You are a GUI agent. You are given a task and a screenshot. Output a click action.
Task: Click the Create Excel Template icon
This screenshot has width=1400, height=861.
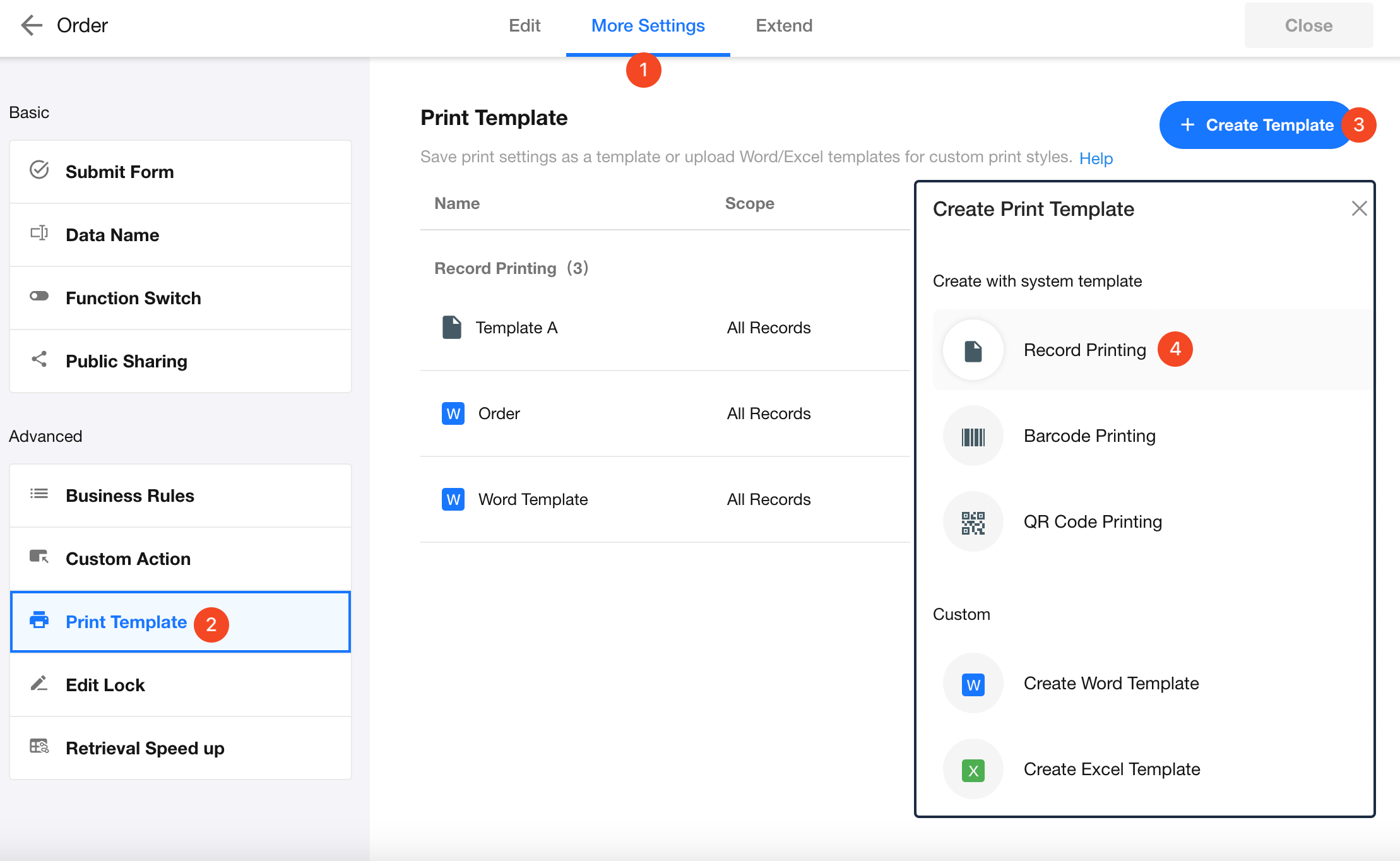(x=973, y=769)
